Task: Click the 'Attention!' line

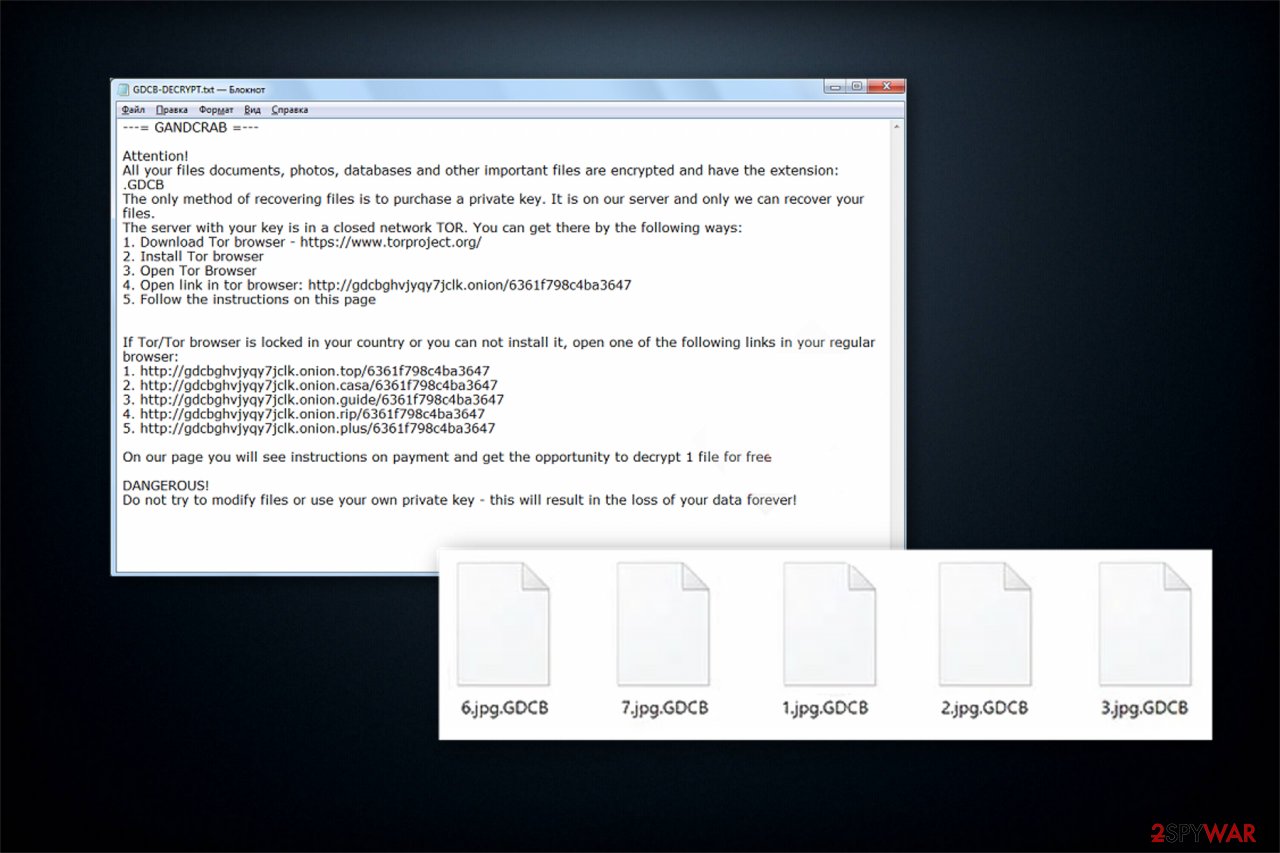Action: click(x=155, y=156)
